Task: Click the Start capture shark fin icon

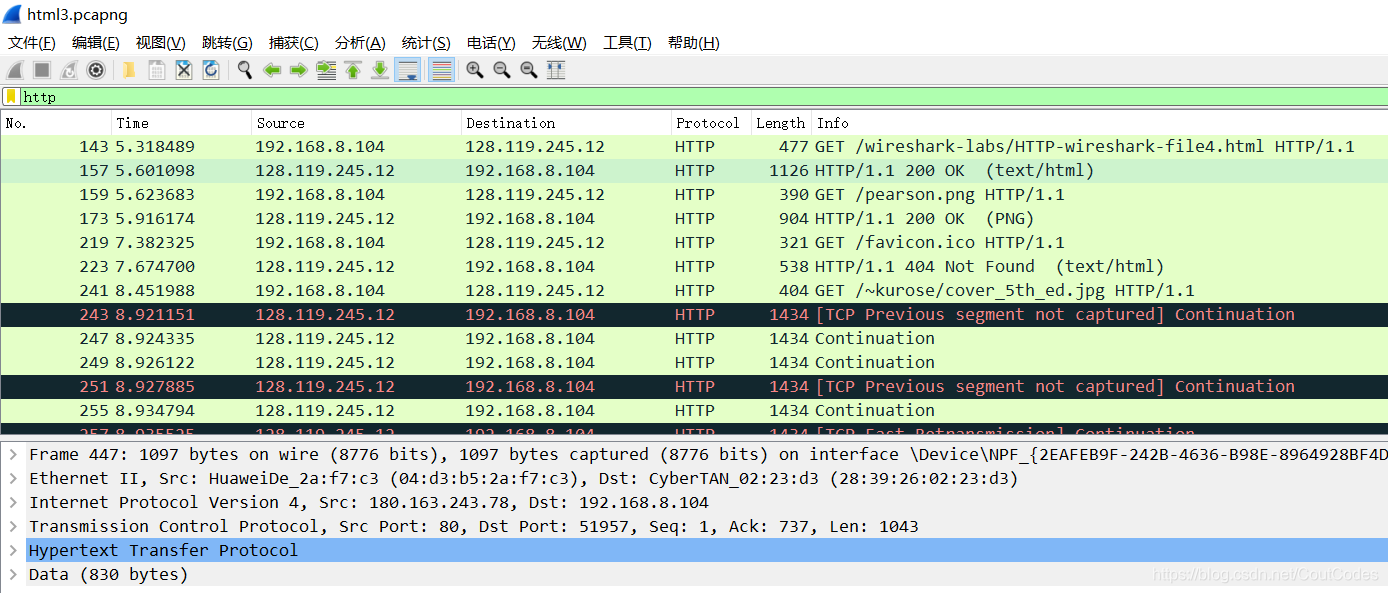Action: pyautogui.click(x=15, y=70)
